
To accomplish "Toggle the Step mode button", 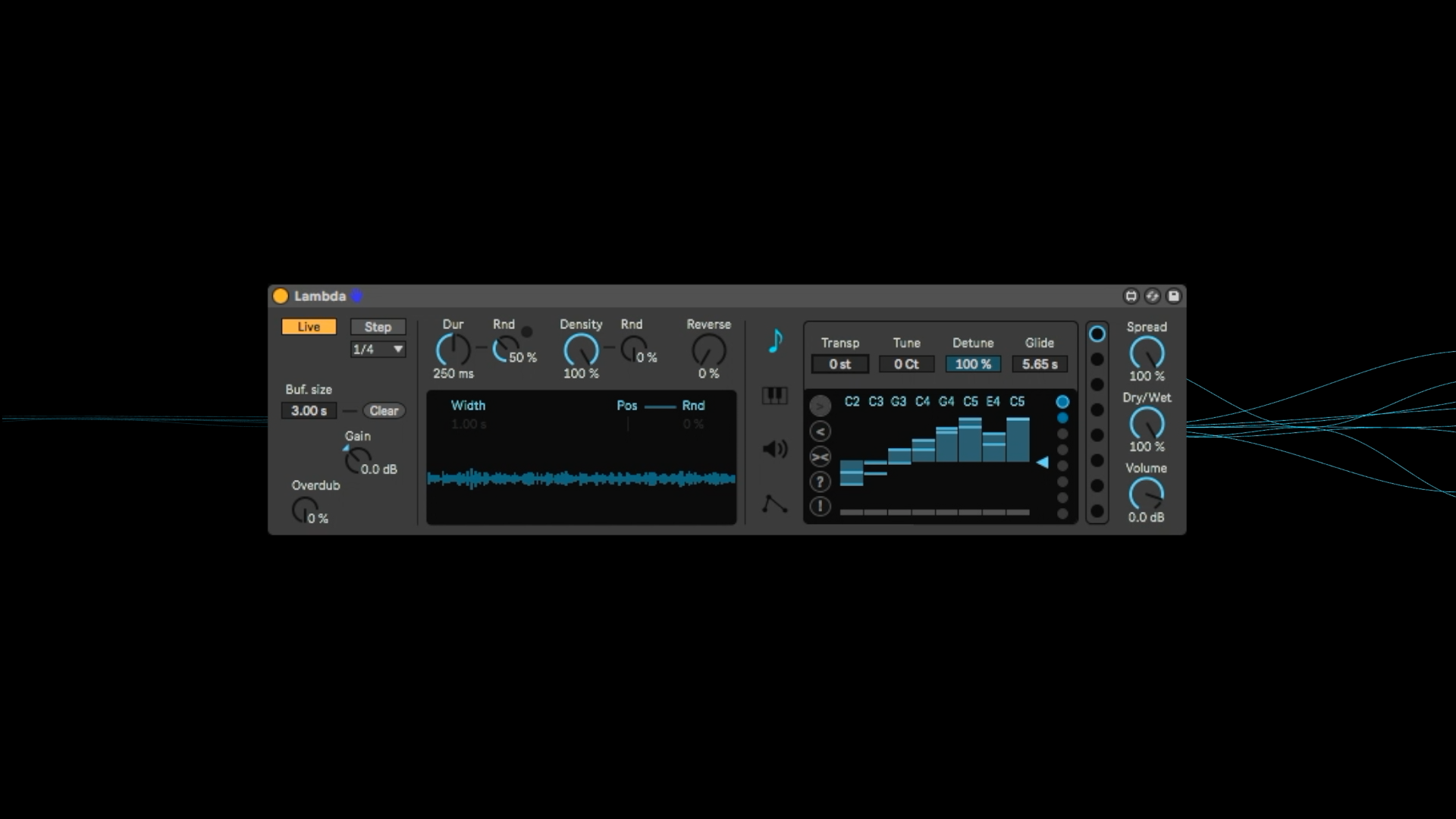I will (x=378, y=327).
